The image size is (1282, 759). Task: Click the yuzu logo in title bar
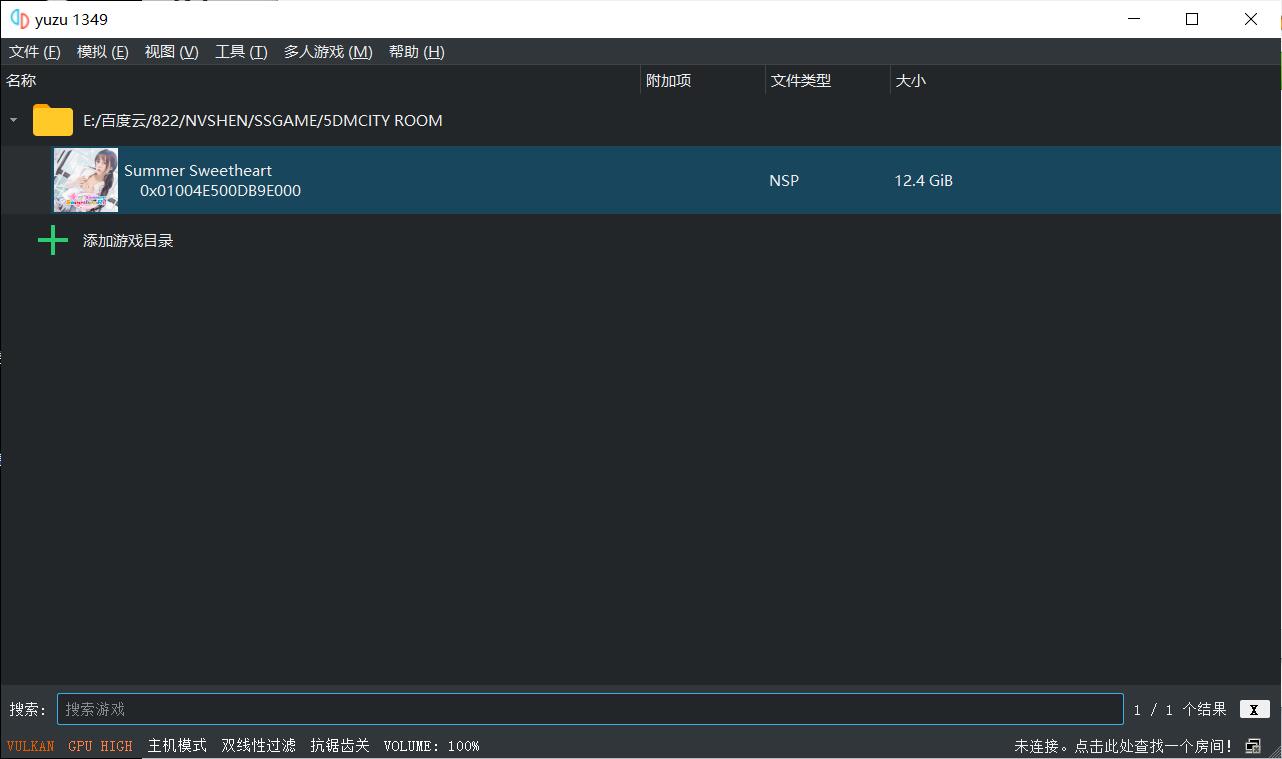(x=19, y=19)
